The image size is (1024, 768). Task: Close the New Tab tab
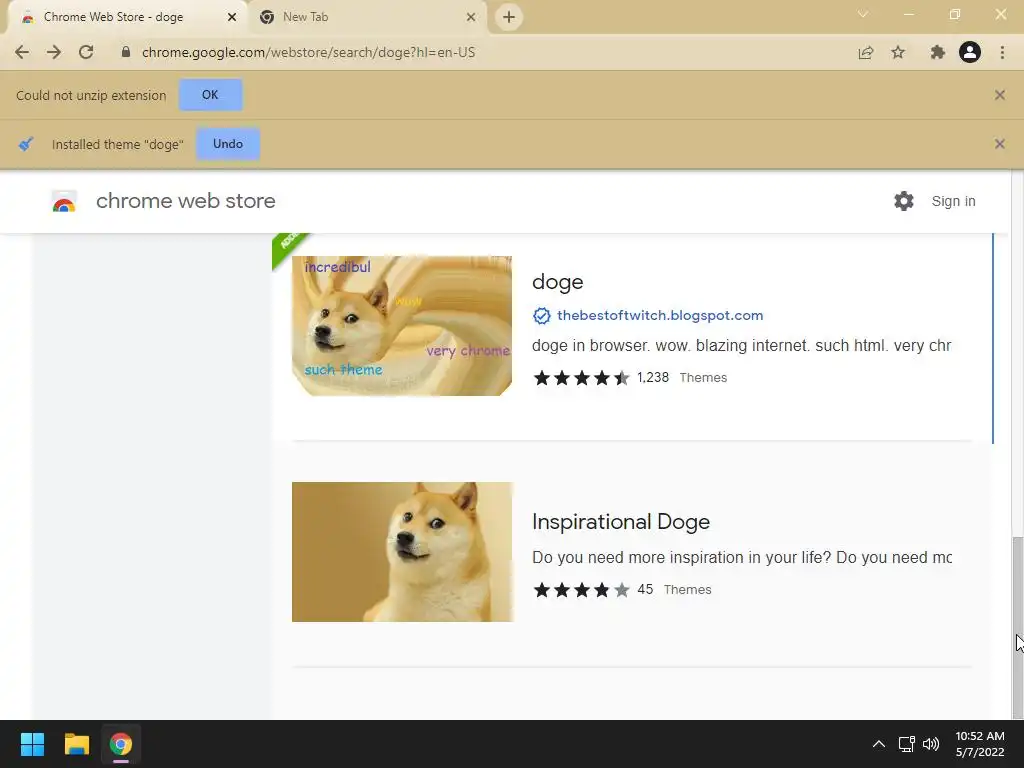coord(471,17)
